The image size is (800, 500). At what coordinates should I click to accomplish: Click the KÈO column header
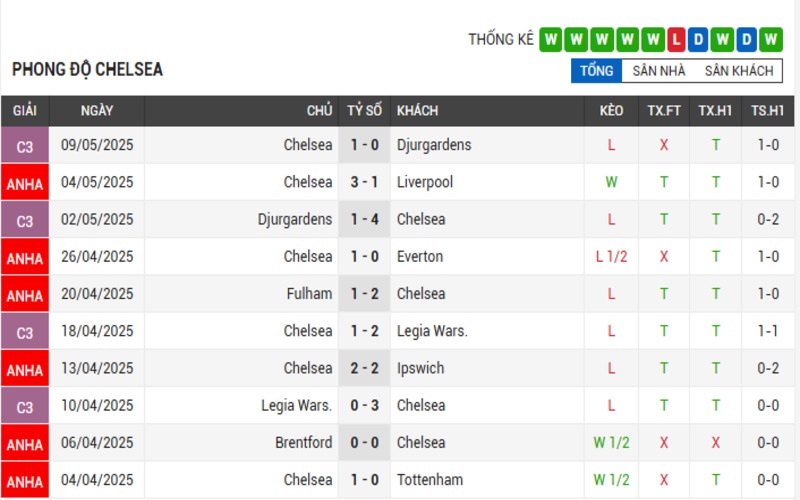pyautogui.click(x=611, y=111)
